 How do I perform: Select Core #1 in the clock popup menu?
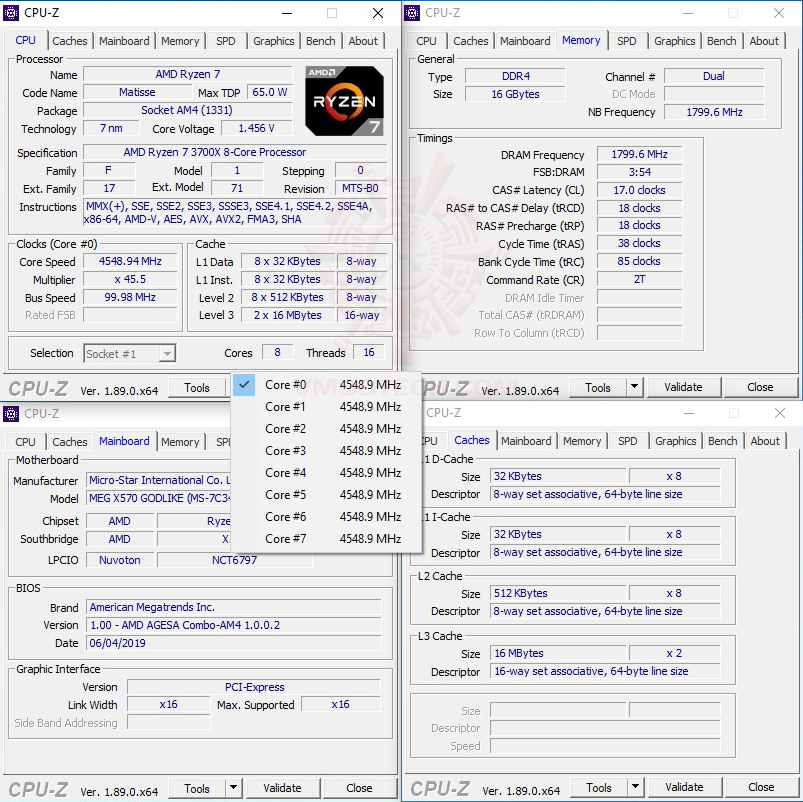coord(326,407)
